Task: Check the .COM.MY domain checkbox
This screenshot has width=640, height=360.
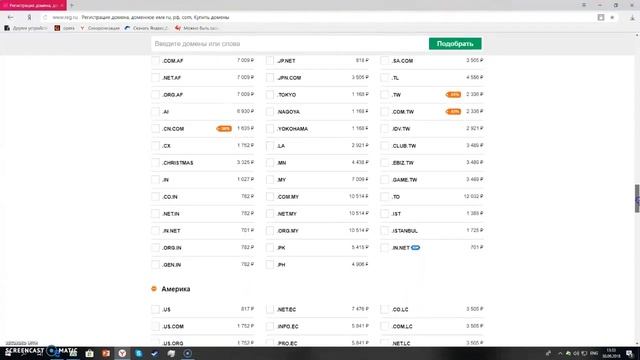Action: (270, 197)
